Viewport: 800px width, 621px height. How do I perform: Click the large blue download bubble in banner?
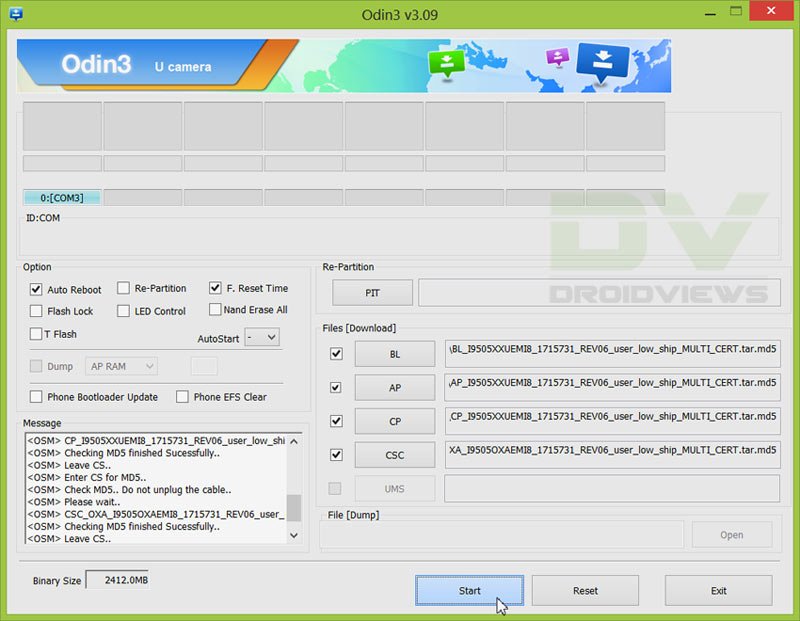tap(603, 63)
